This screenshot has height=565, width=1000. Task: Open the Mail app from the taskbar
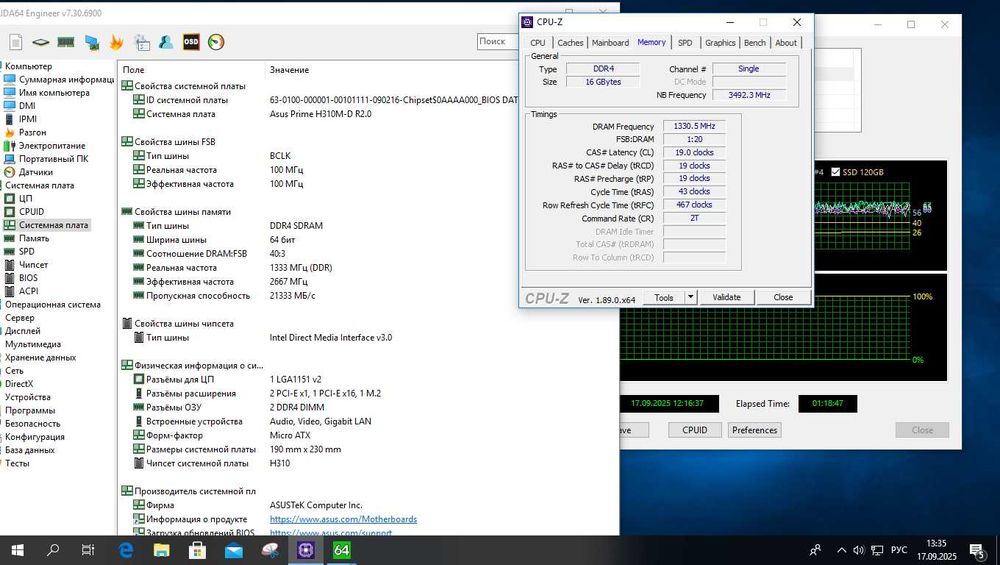(233, 550)
